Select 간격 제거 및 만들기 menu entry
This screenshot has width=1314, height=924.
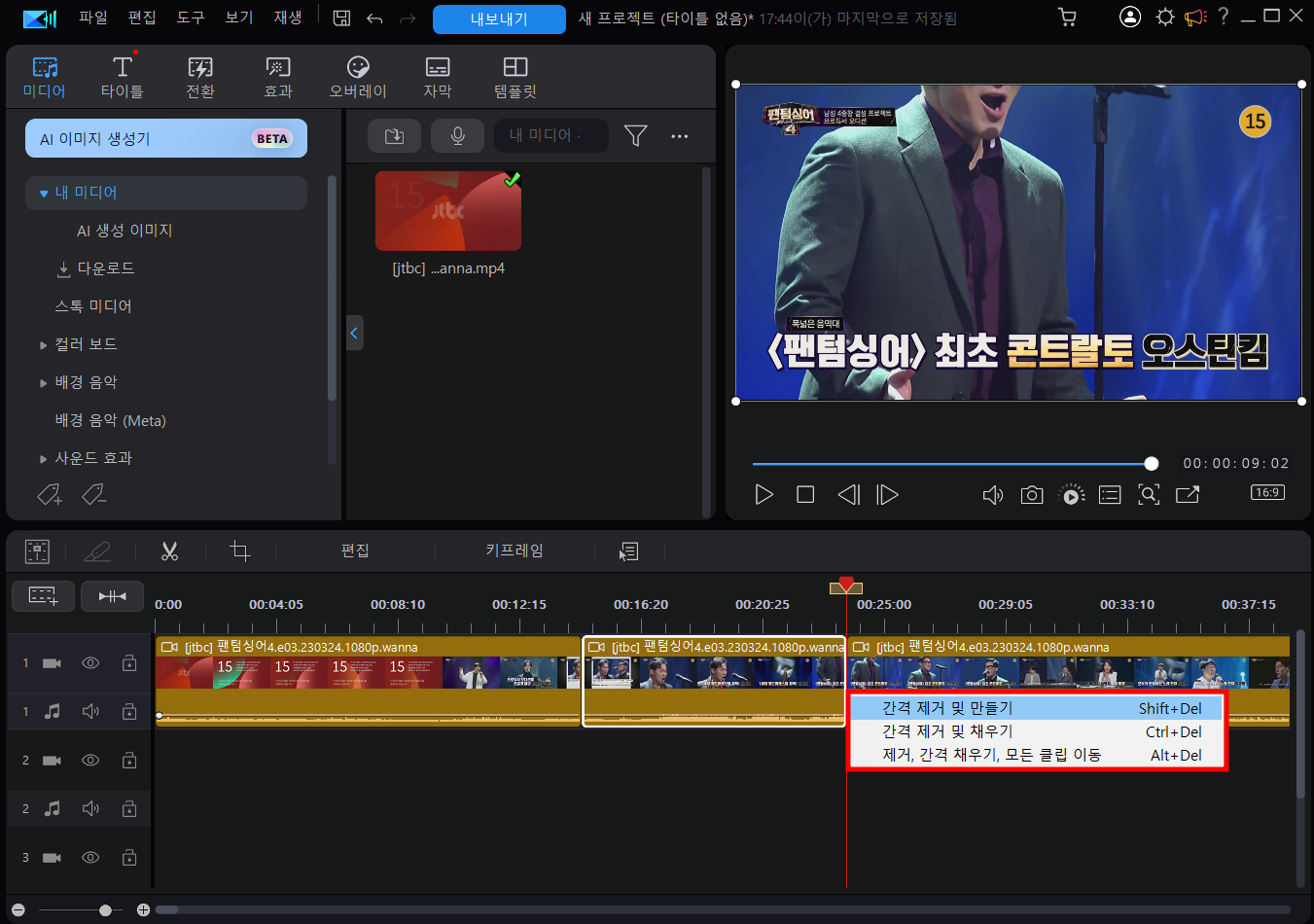click(1037, 708)
